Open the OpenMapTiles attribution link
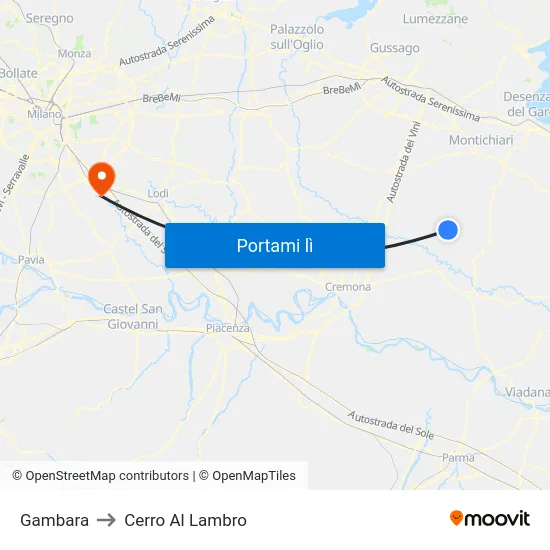The image size is (550, 550). [247, 476]
